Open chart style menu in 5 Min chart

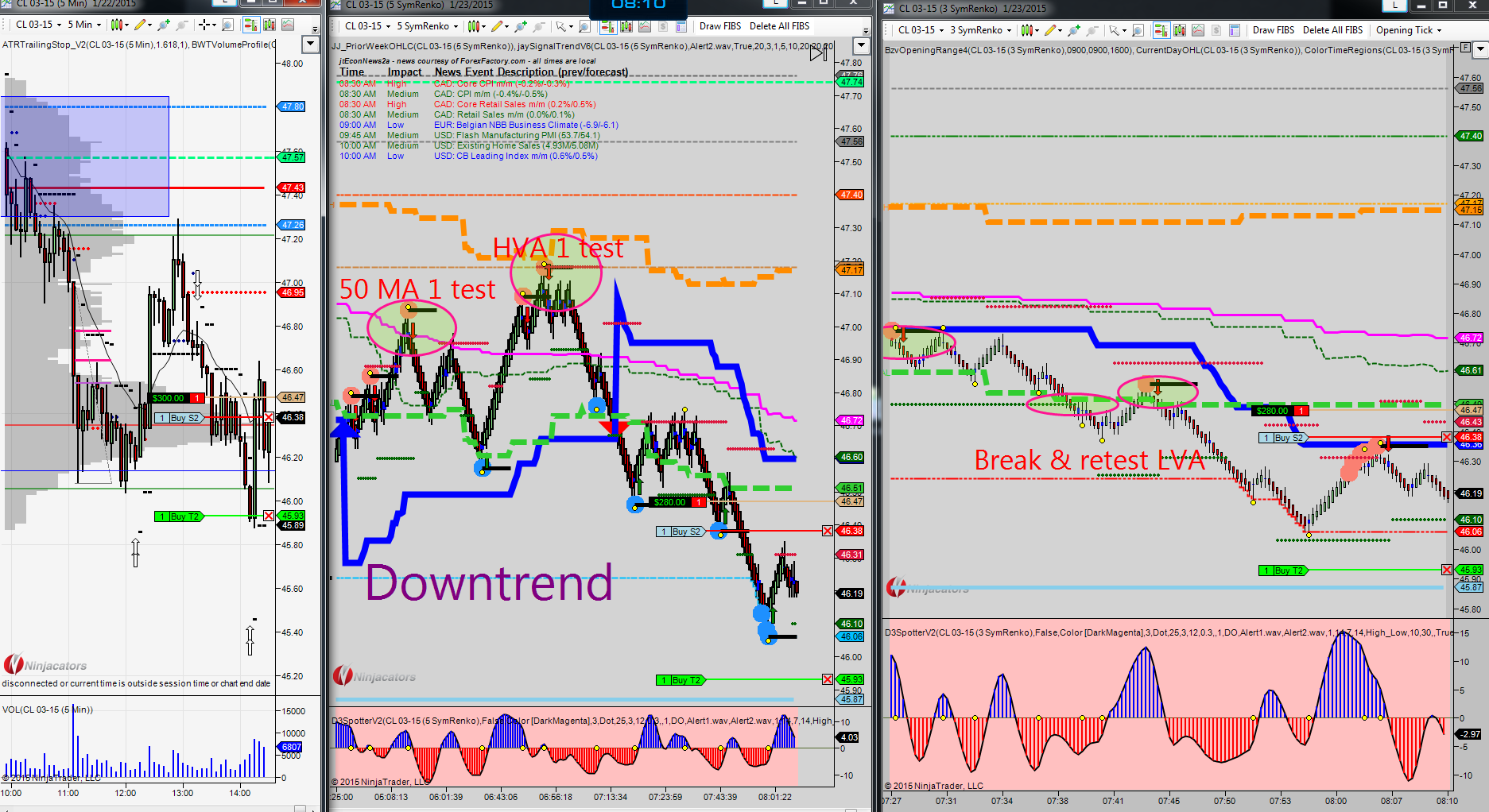pyautogui.click(x=120, y=25)
